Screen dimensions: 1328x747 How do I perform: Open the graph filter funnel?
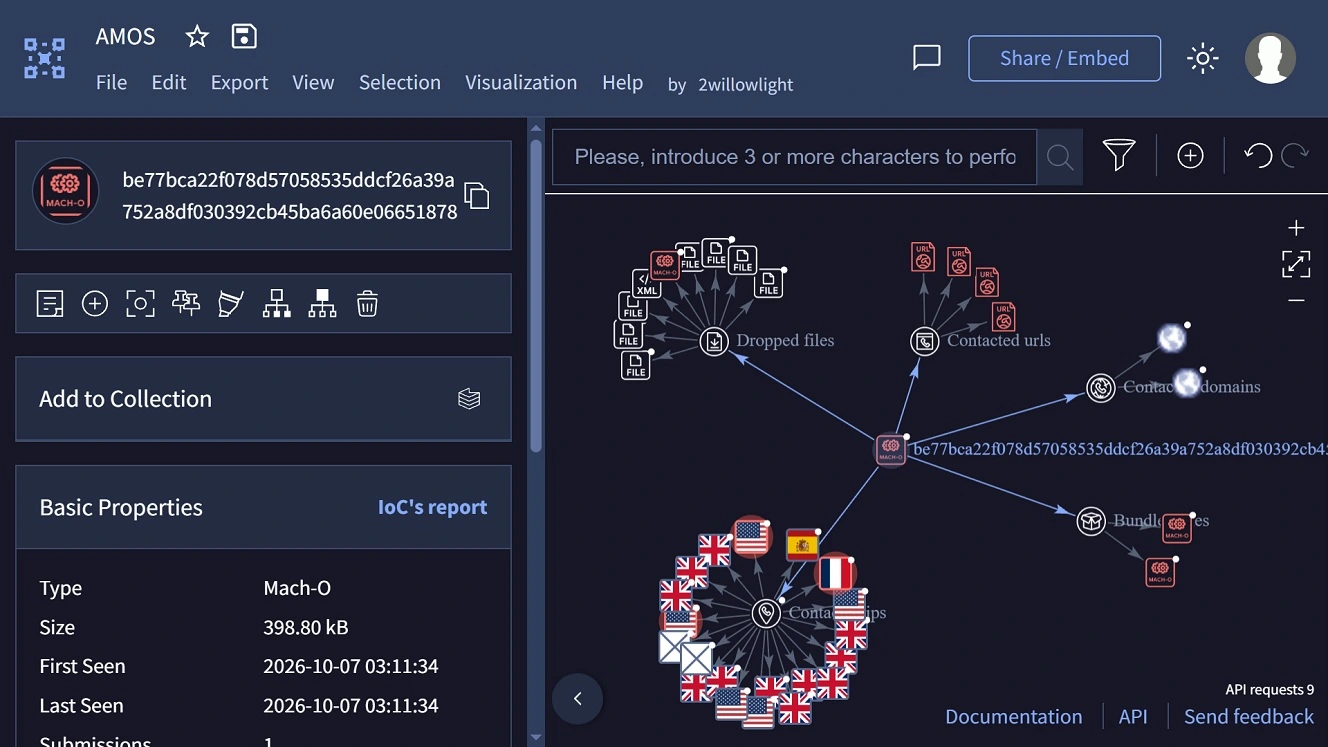tap(1119, 156)
